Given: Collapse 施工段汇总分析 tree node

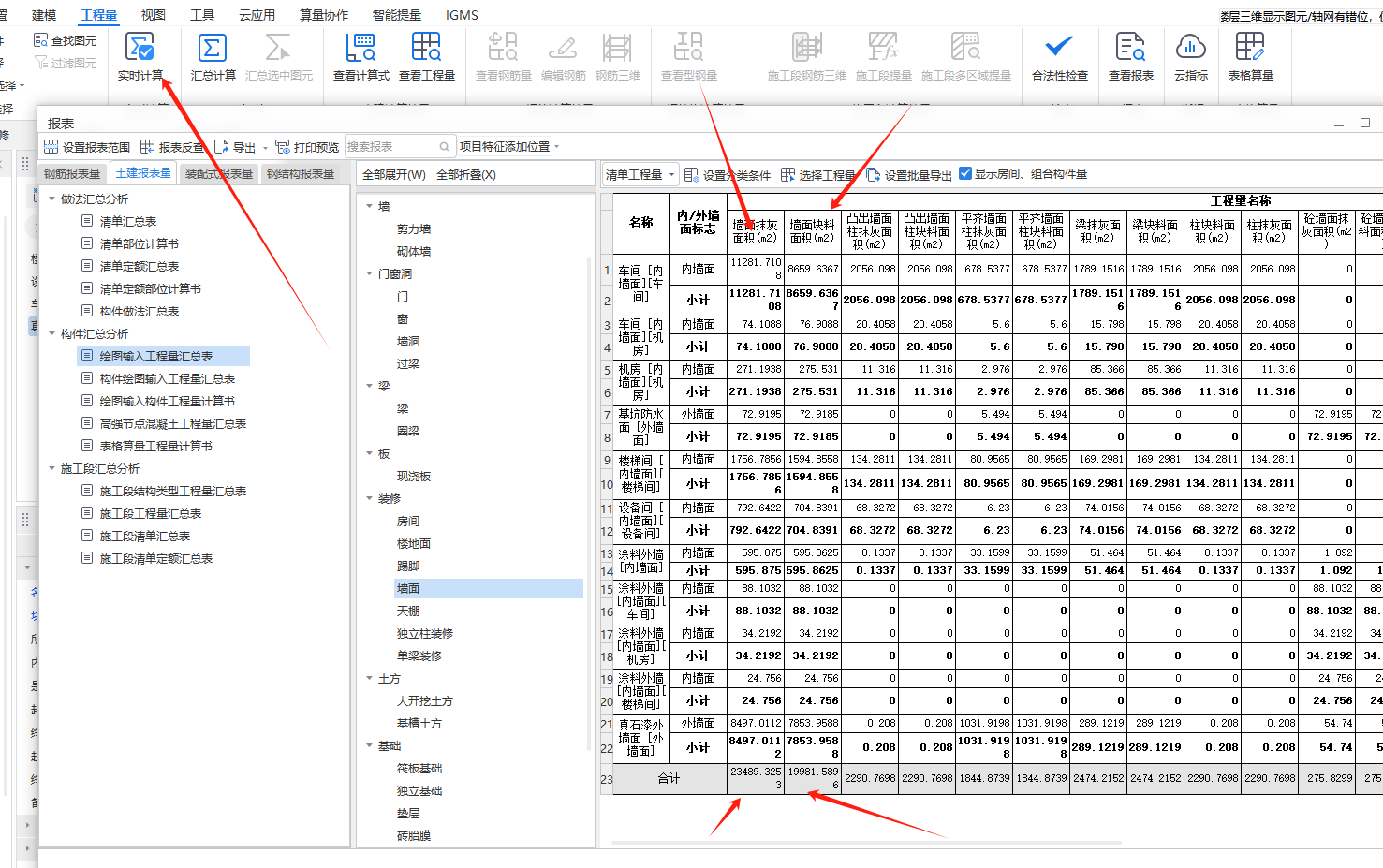Looking at the screenshot, I should (52, 468).
